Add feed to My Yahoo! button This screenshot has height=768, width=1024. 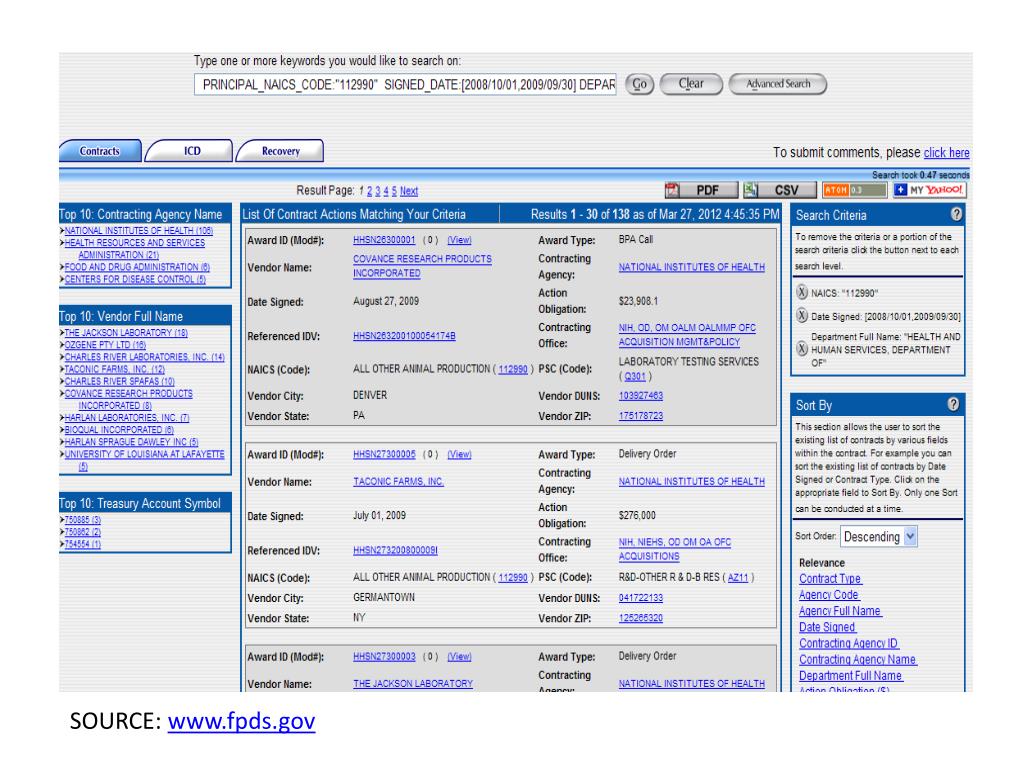click(x=929, y=190)
